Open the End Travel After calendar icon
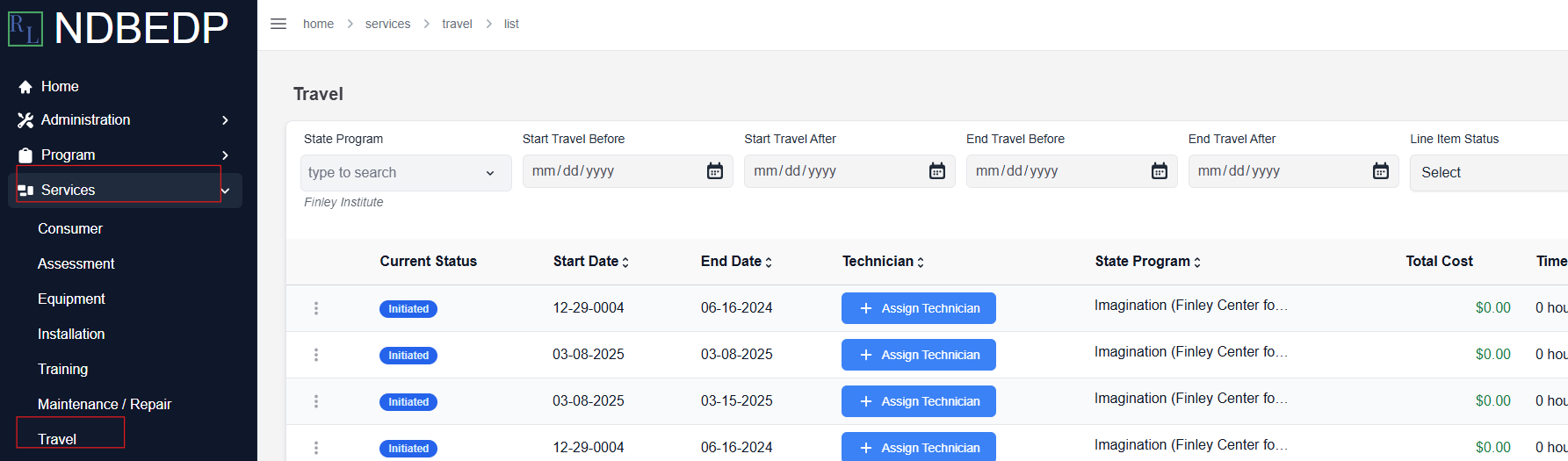 tap(1381, 171)
